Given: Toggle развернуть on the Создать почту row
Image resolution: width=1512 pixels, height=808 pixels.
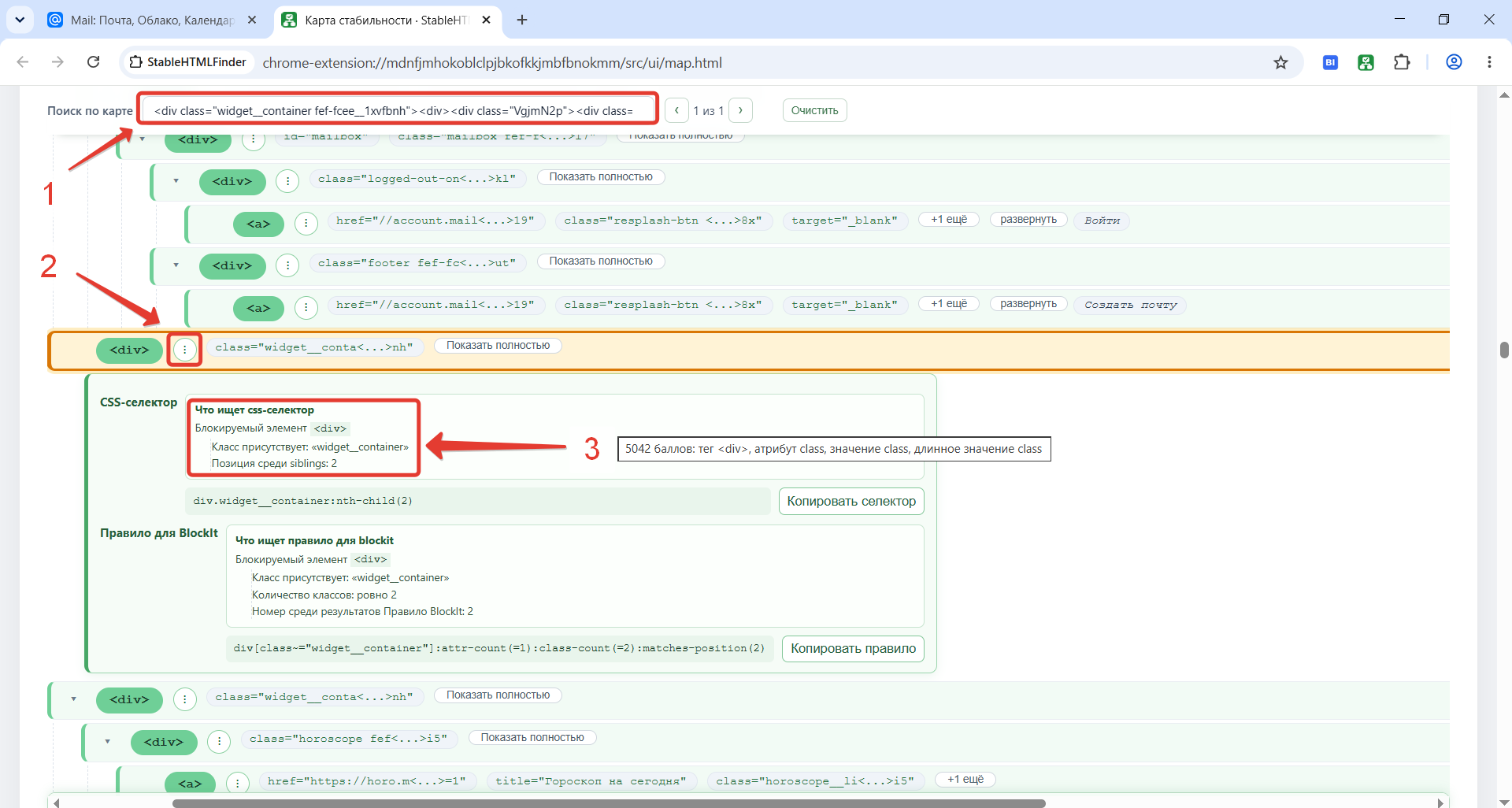Looking at the screenshot, I should (1028, 303).
